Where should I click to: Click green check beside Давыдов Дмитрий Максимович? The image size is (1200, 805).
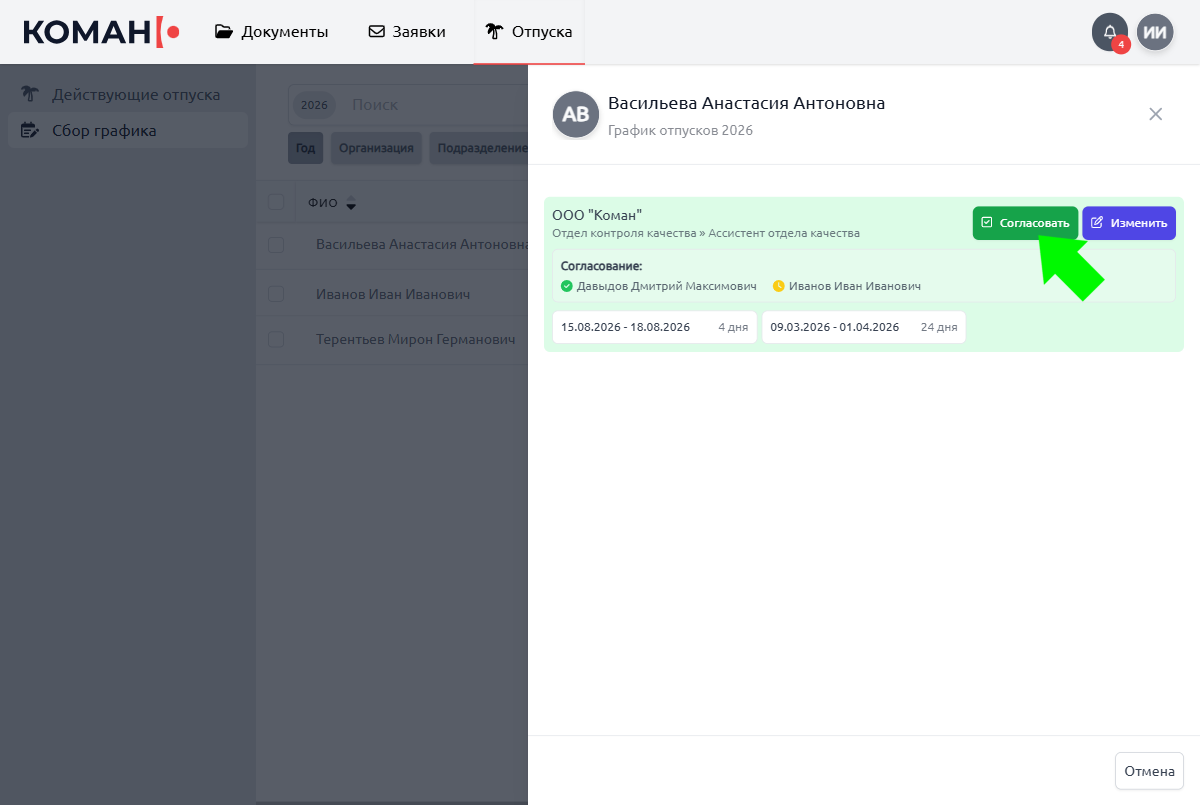tap(567, 286)
